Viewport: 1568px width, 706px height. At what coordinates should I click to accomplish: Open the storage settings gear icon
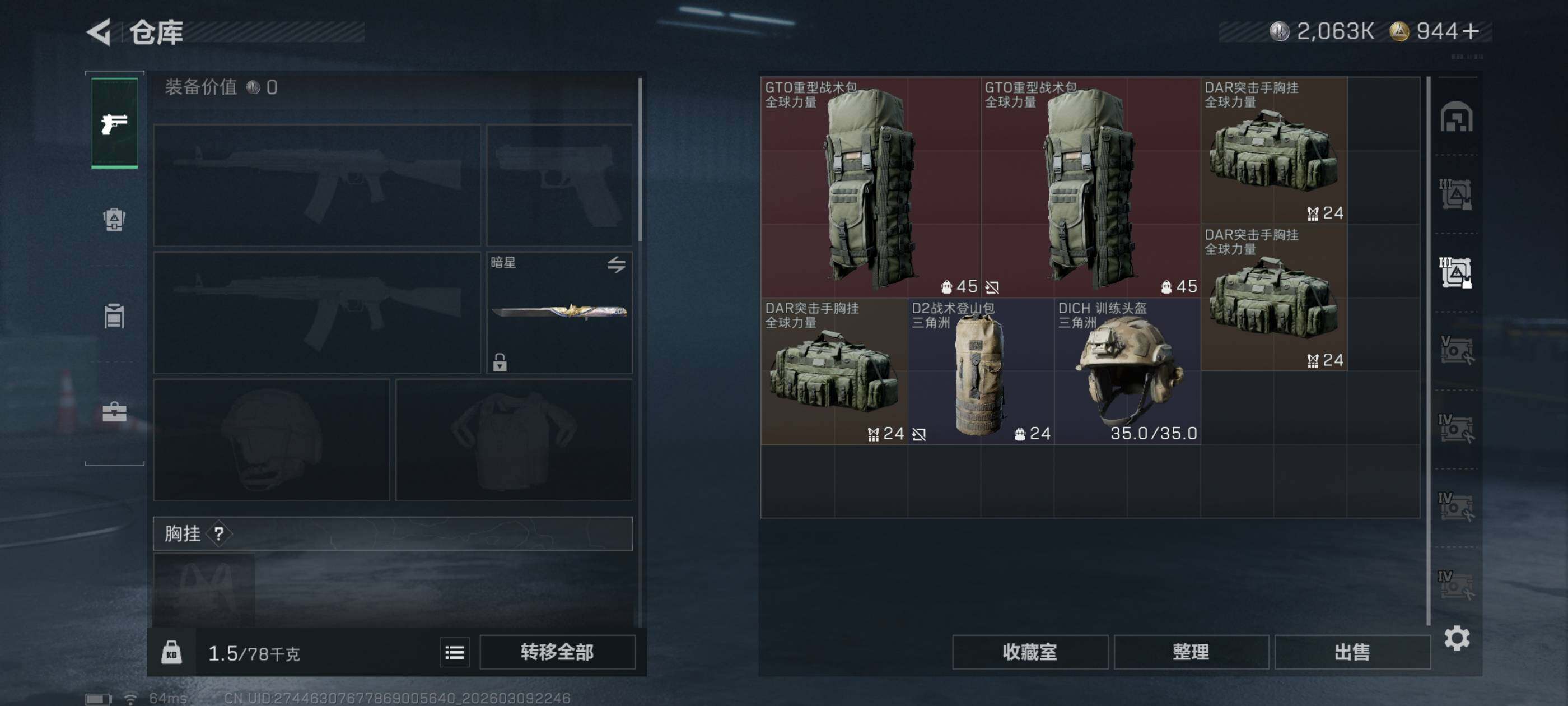(x=1457, y=638)
